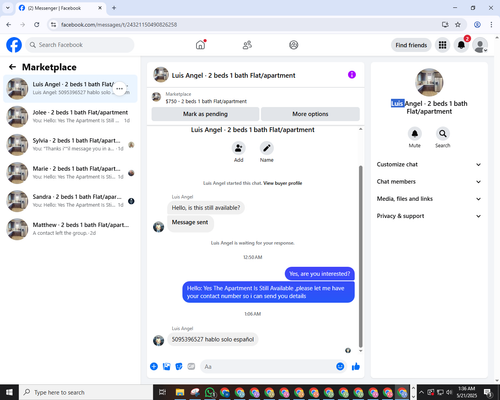Click the "5095396527 hablo solo español" message
This screenshot has height=400, width=500.
pos(213,339)
